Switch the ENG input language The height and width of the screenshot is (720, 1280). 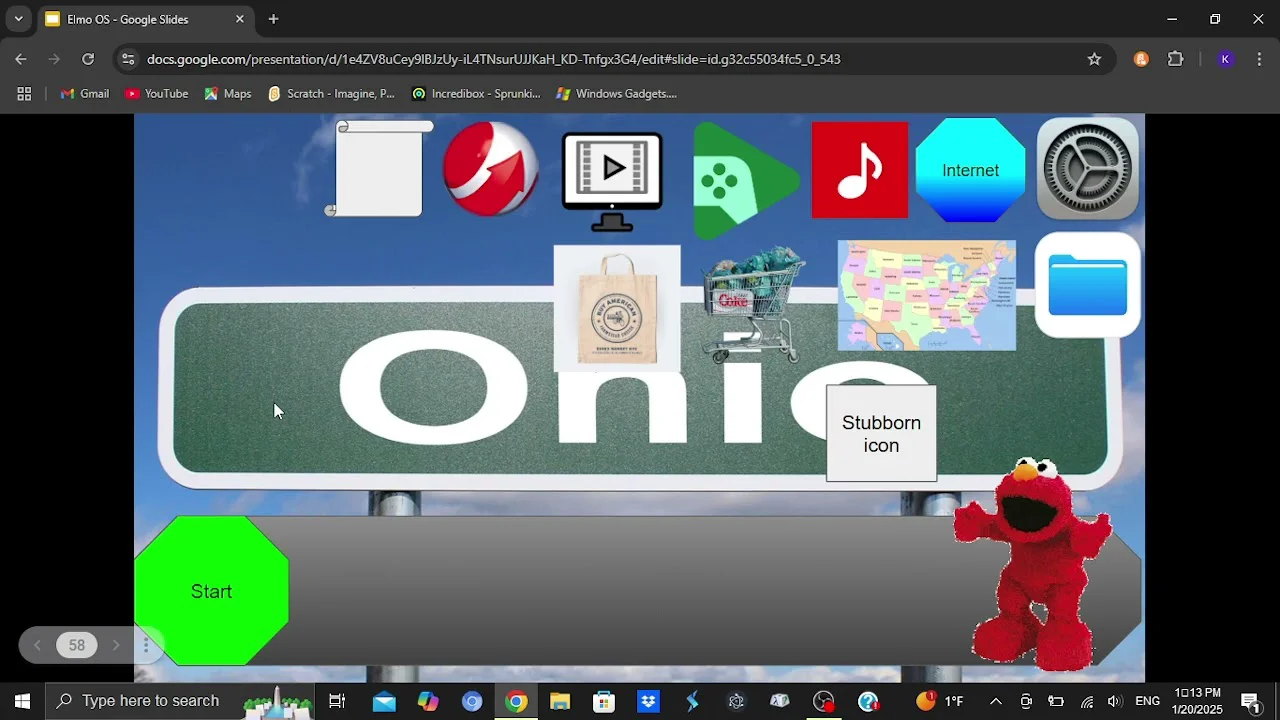tap(1148, 701)
